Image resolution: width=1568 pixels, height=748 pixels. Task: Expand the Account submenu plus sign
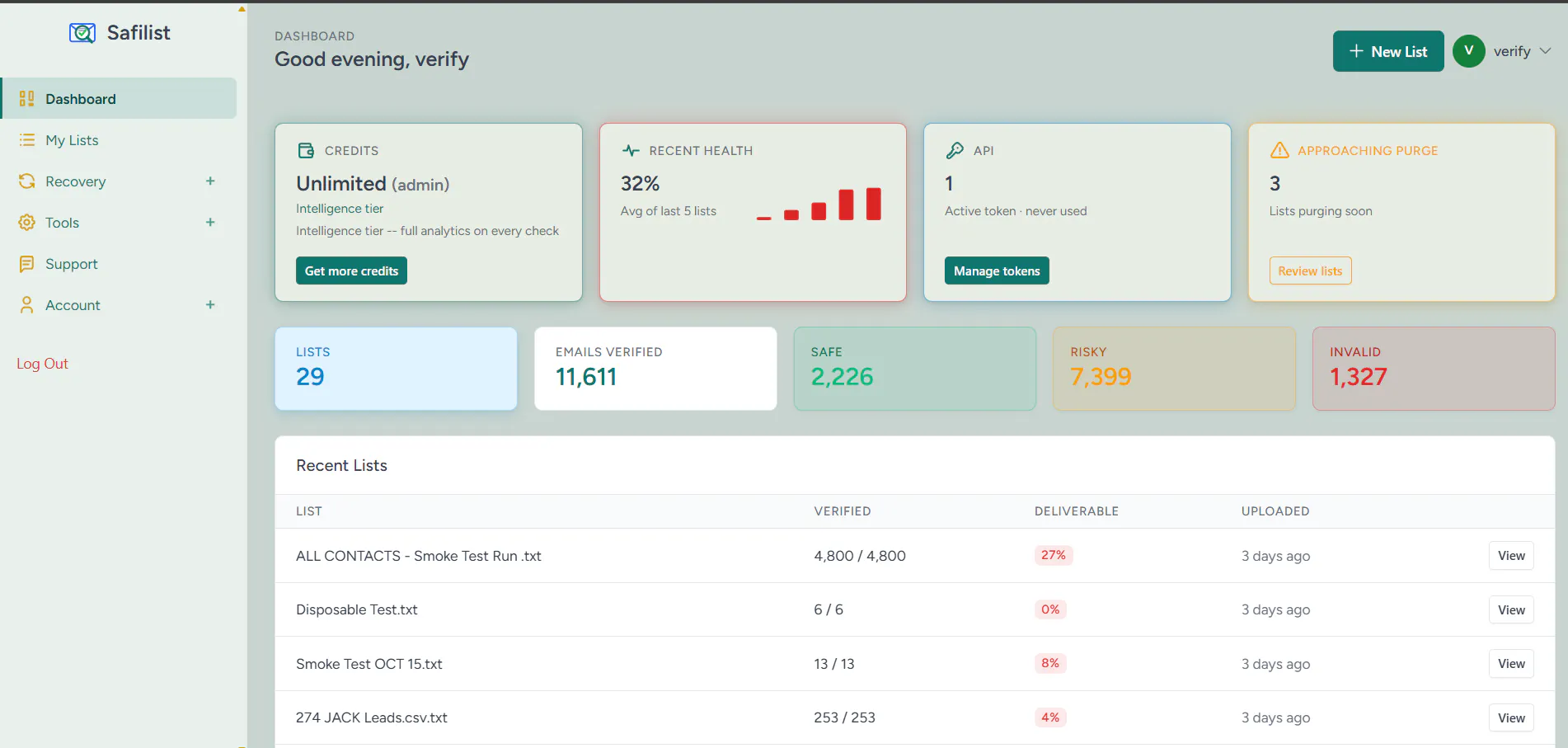210,305
